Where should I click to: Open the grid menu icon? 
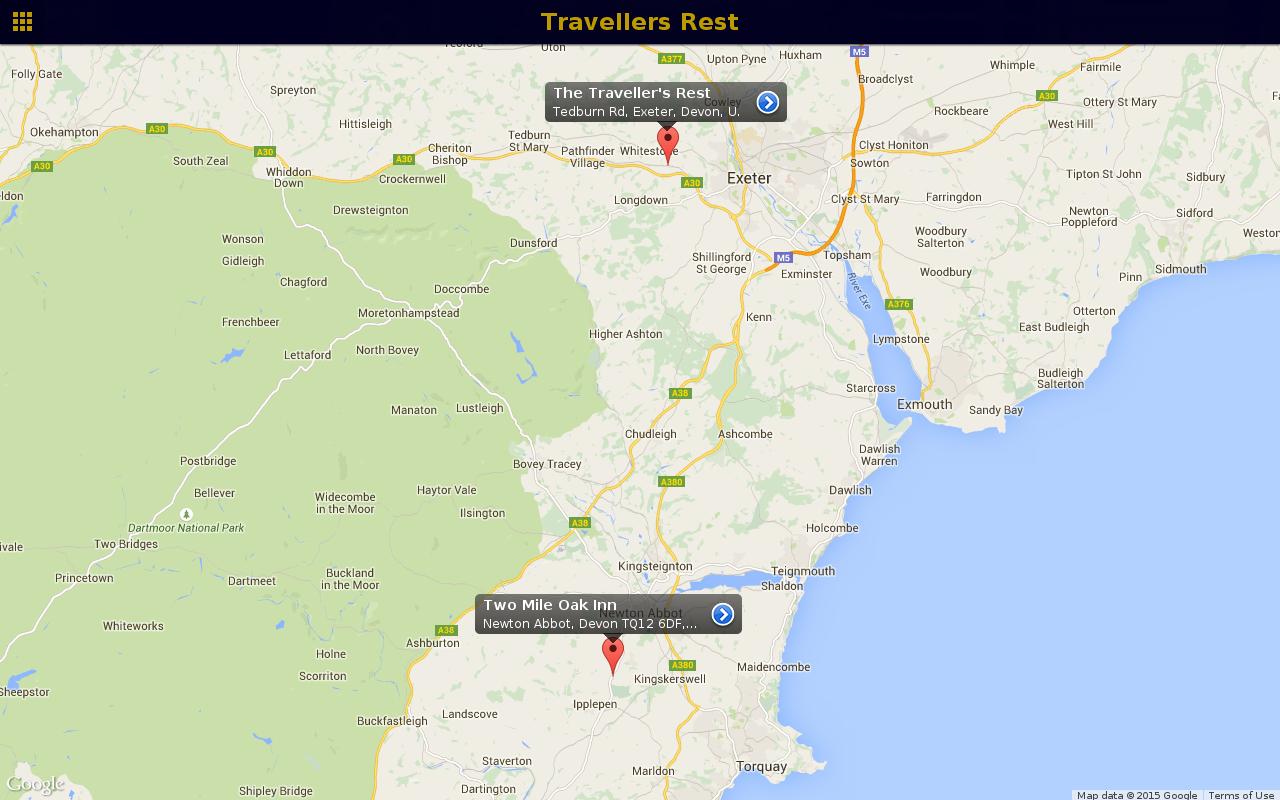point(22,22)
